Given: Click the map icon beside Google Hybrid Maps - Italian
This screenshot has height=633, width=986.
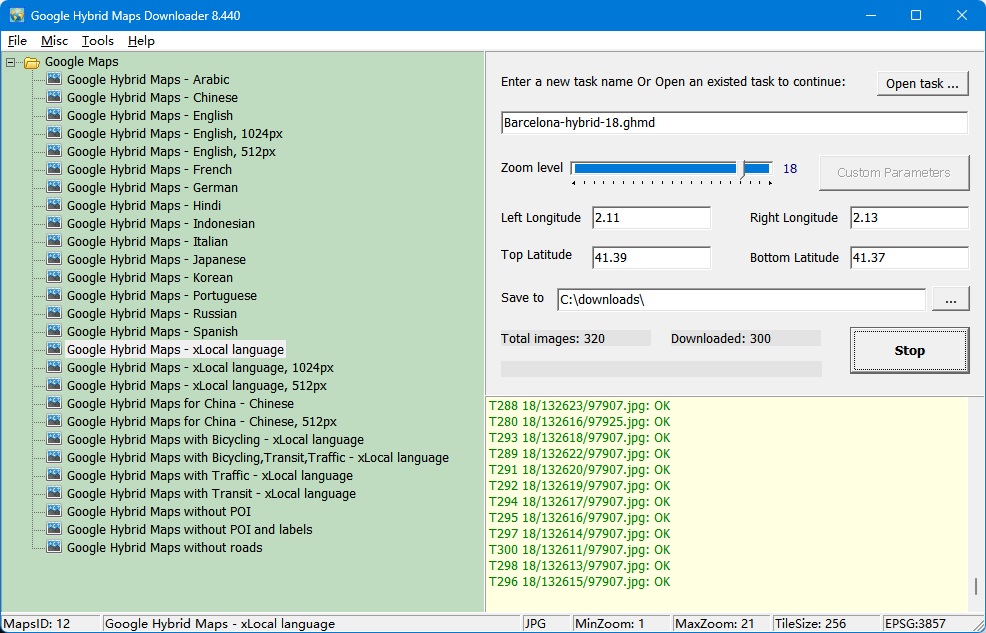Looking at the screenshot, I should click(x=54, y=241).
